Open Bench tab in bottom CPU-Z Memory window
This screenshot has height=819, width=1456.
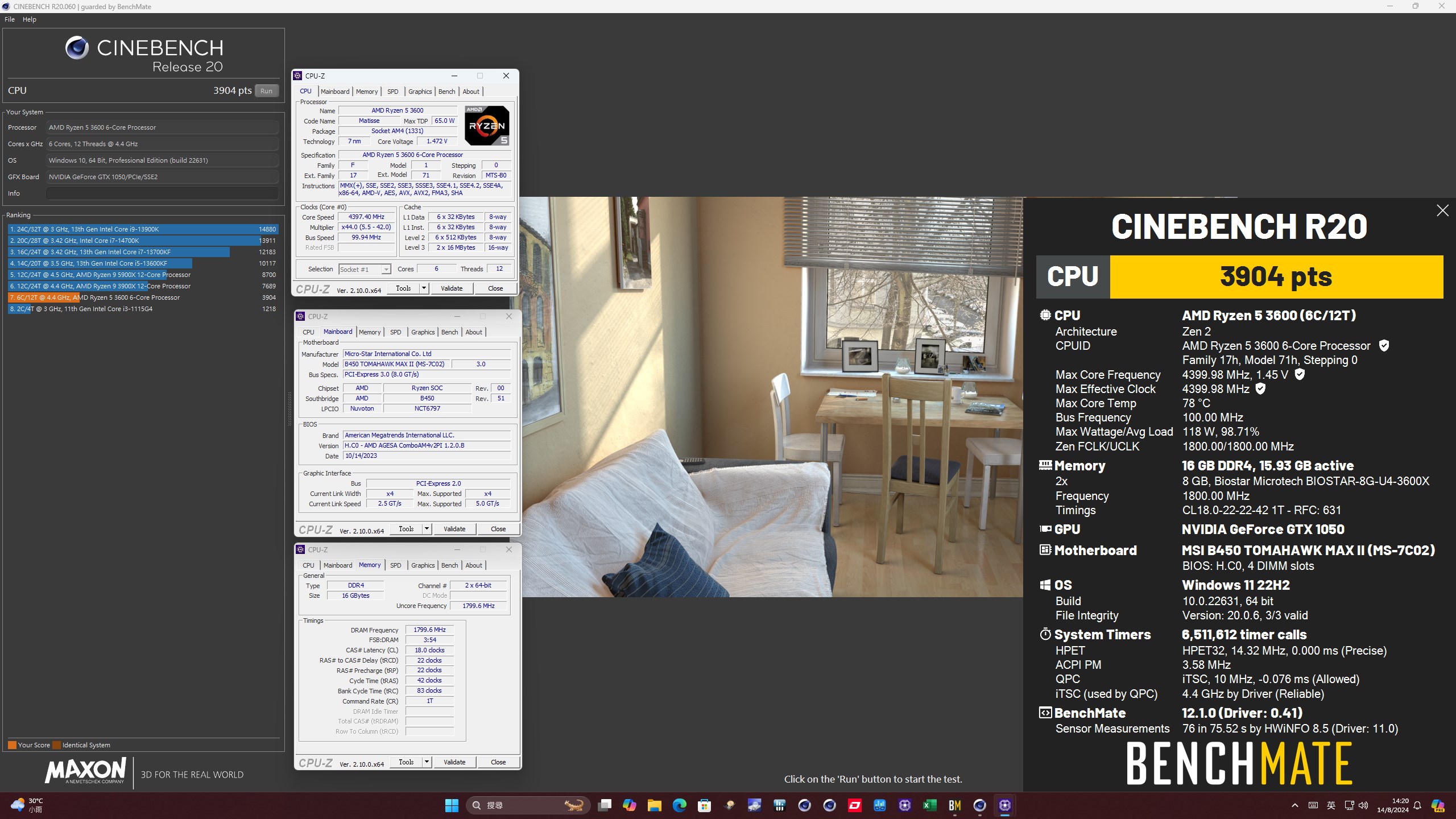click(449, 565)
